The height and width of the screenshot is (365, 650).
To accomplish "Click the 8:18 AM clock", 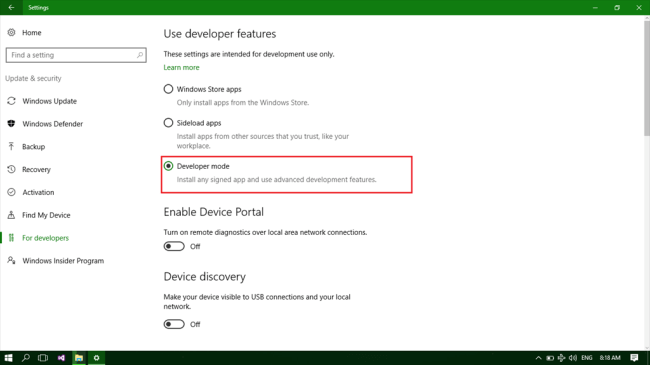I will pyautogui.click(x=610, y=358).
